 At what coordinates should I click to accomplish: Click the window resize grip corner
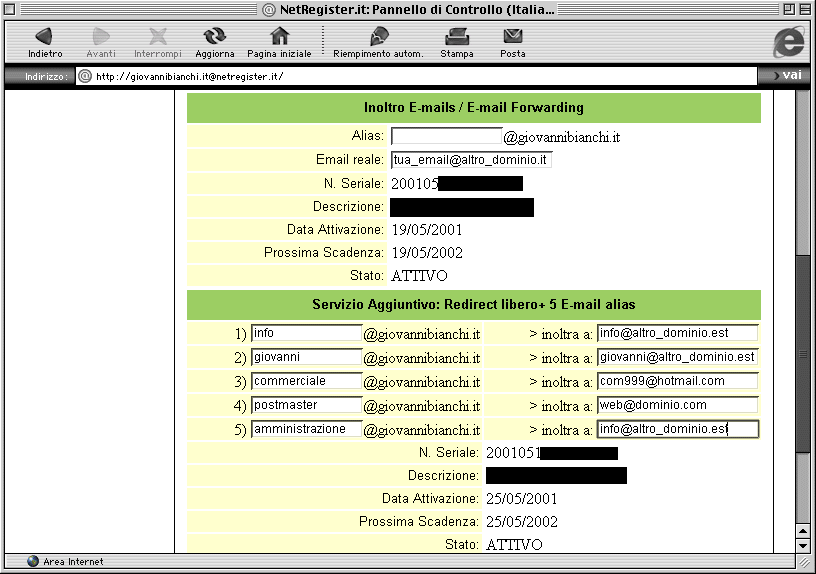(804, 562)
